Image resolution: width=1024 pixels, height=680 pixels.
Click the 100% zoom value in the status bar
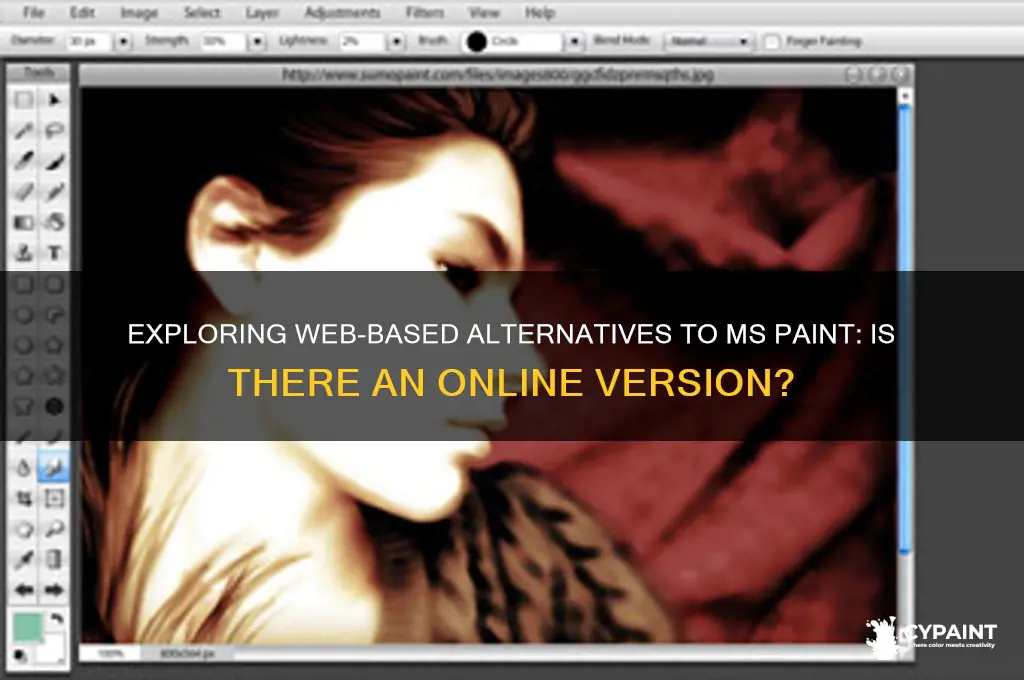pyautogui.click(x=109, y=653)
